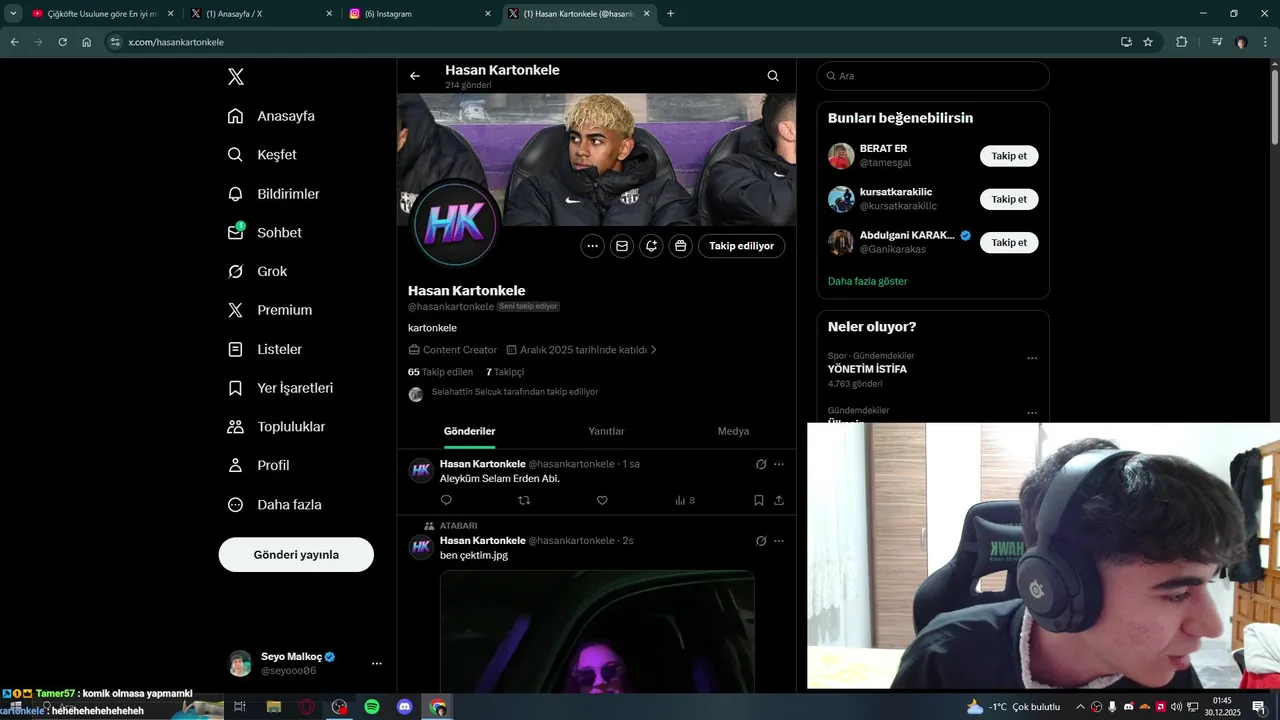Open Listeler in the sidebar

tap(264, 349)
